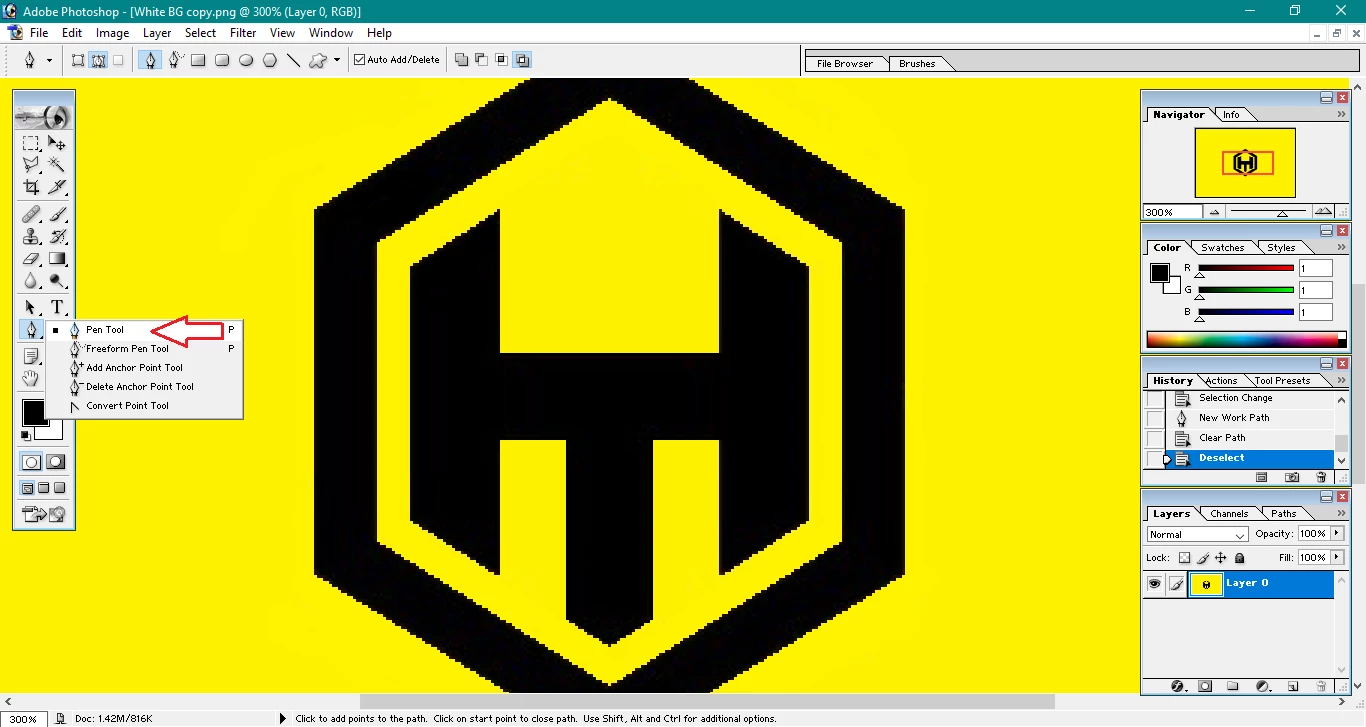Add layer mask in Layers panel

click(x=1205, y=687)
